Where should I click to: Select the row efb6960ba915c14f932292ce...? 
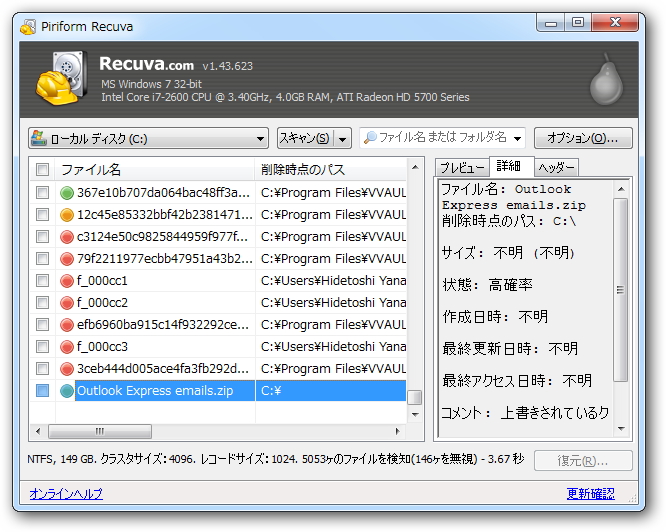point(218,325)
